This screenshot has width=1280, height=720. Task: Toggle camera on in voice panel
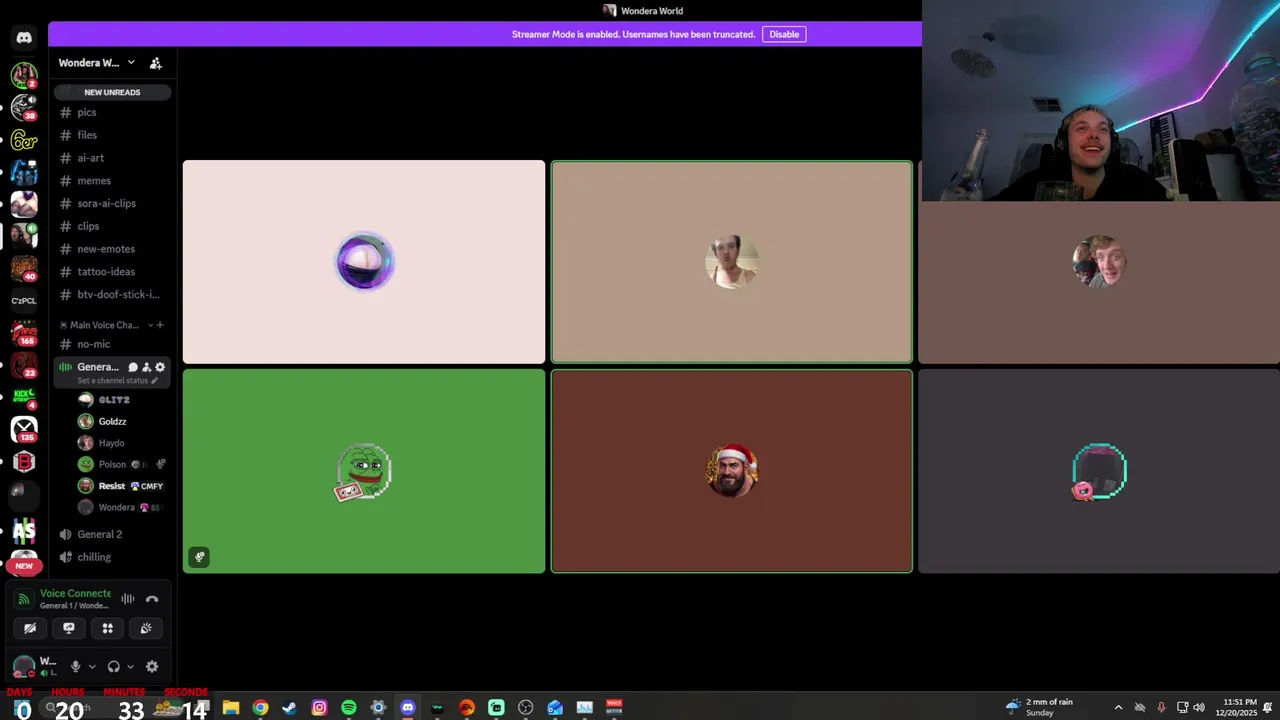point(30,628)
